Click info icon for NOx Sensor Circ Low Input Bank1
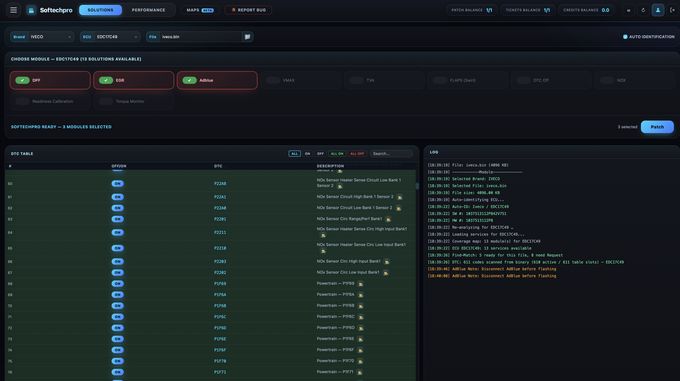The width and height of the screenshot is (680, 381). (386, 273)
